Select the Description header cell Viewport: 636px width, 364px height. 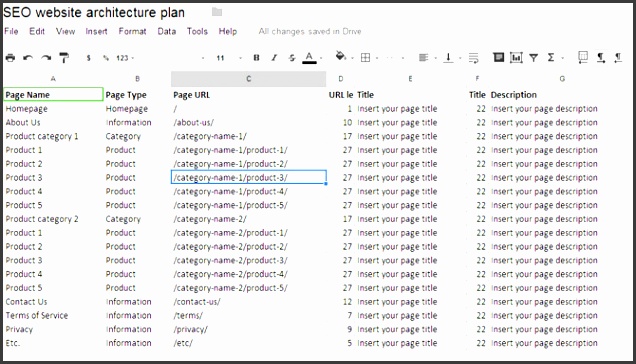(561, 95)
